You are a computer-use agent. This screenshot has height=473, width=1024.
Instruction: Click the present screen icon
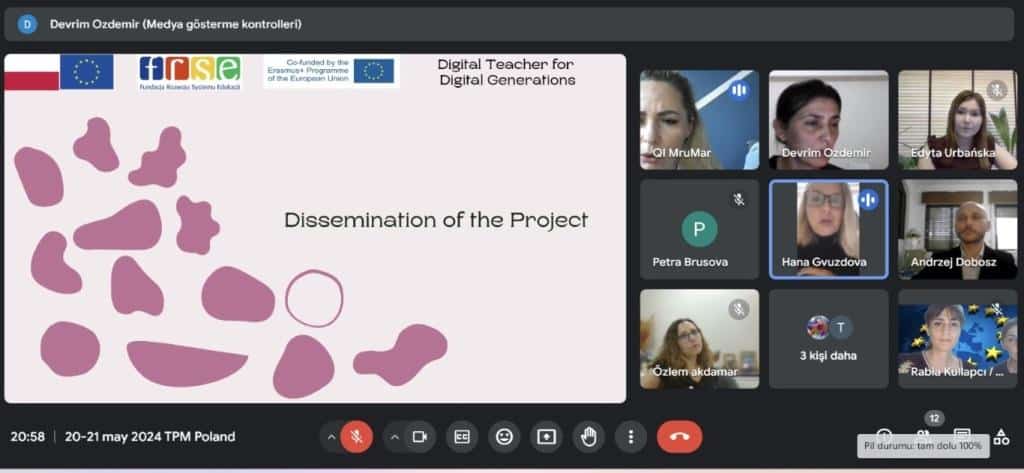pyautogui.click(x=546, y=436)
